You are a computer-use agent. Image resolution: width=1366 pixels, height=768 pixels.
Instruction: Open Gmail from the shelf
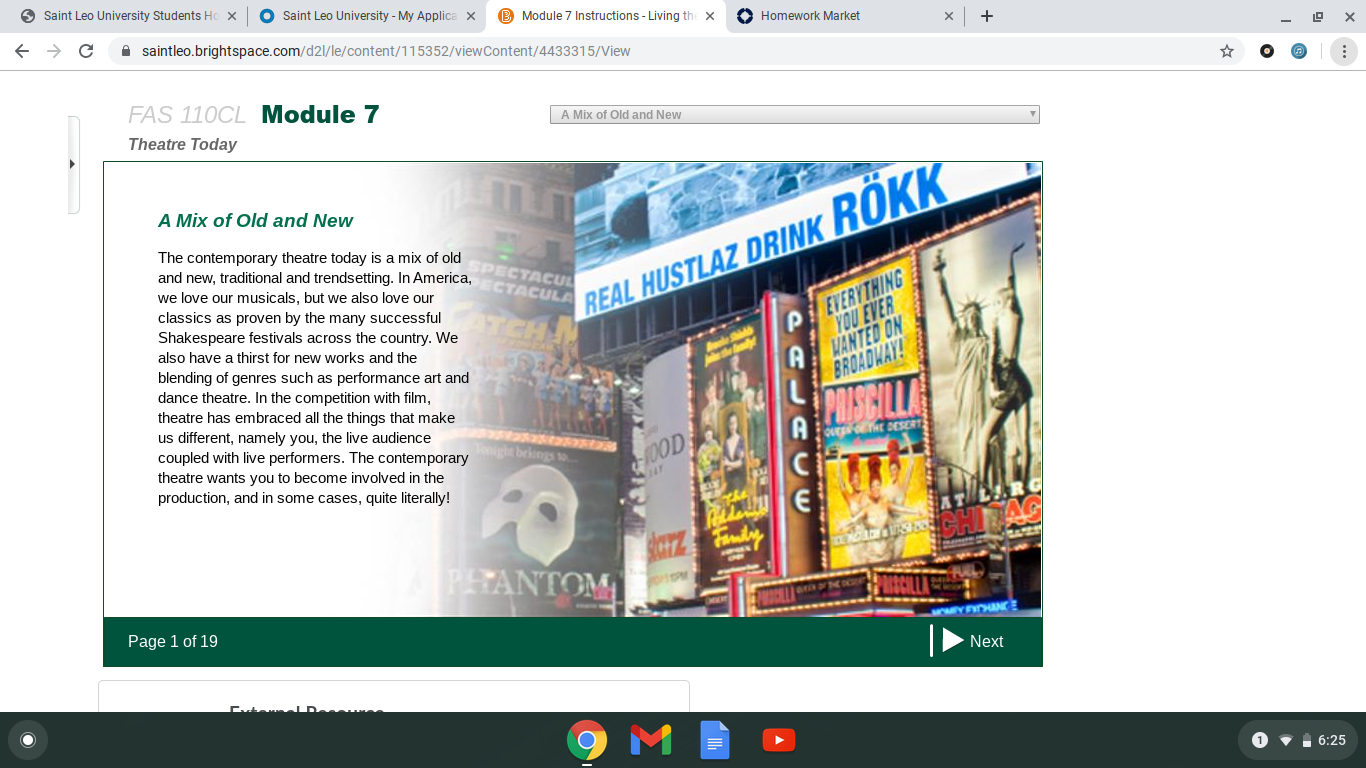pyautogui.click(x=651, y=740)
